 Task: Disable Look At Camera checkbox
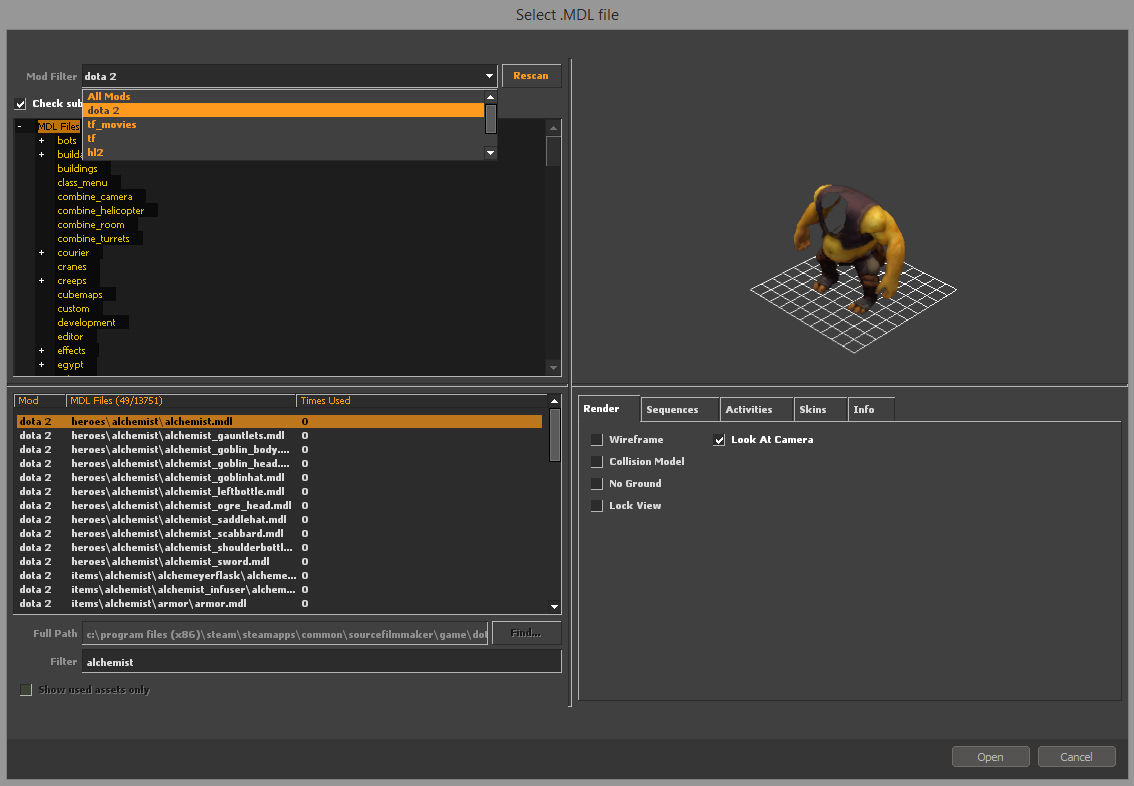719,440
